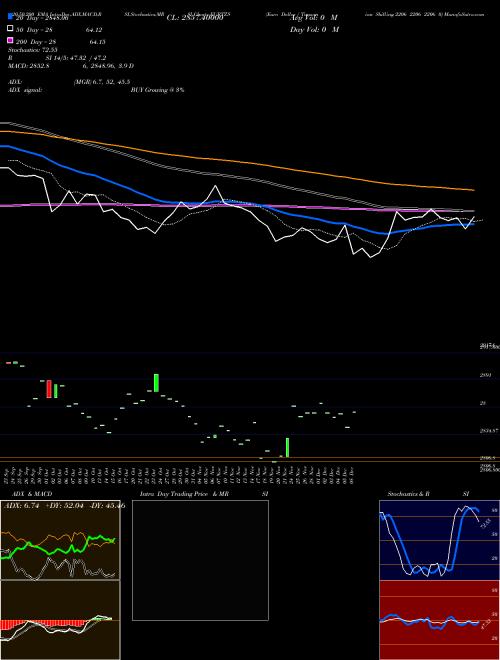This screenshot has width=500, height=660.
Task: Click the magenta 200 Day legend swatch
Action: [11, 41]
